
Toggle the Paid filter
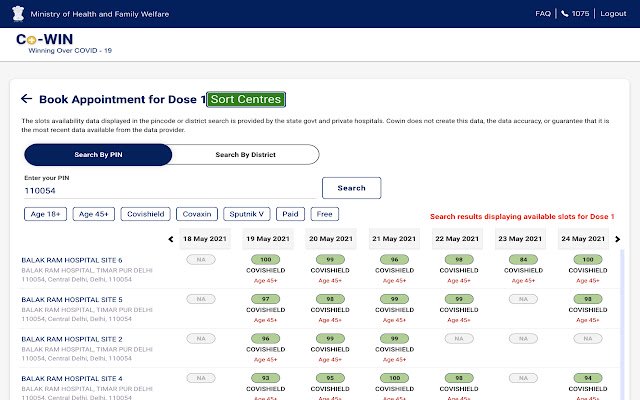290,214
